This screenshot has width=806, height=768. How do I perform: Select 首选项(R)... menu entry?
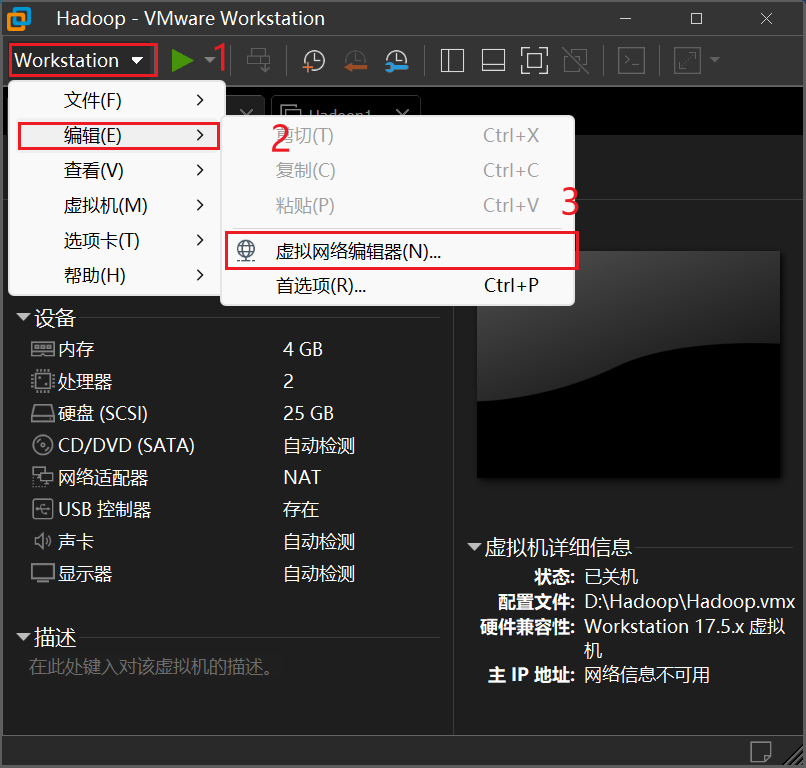(x=398, y=285)
